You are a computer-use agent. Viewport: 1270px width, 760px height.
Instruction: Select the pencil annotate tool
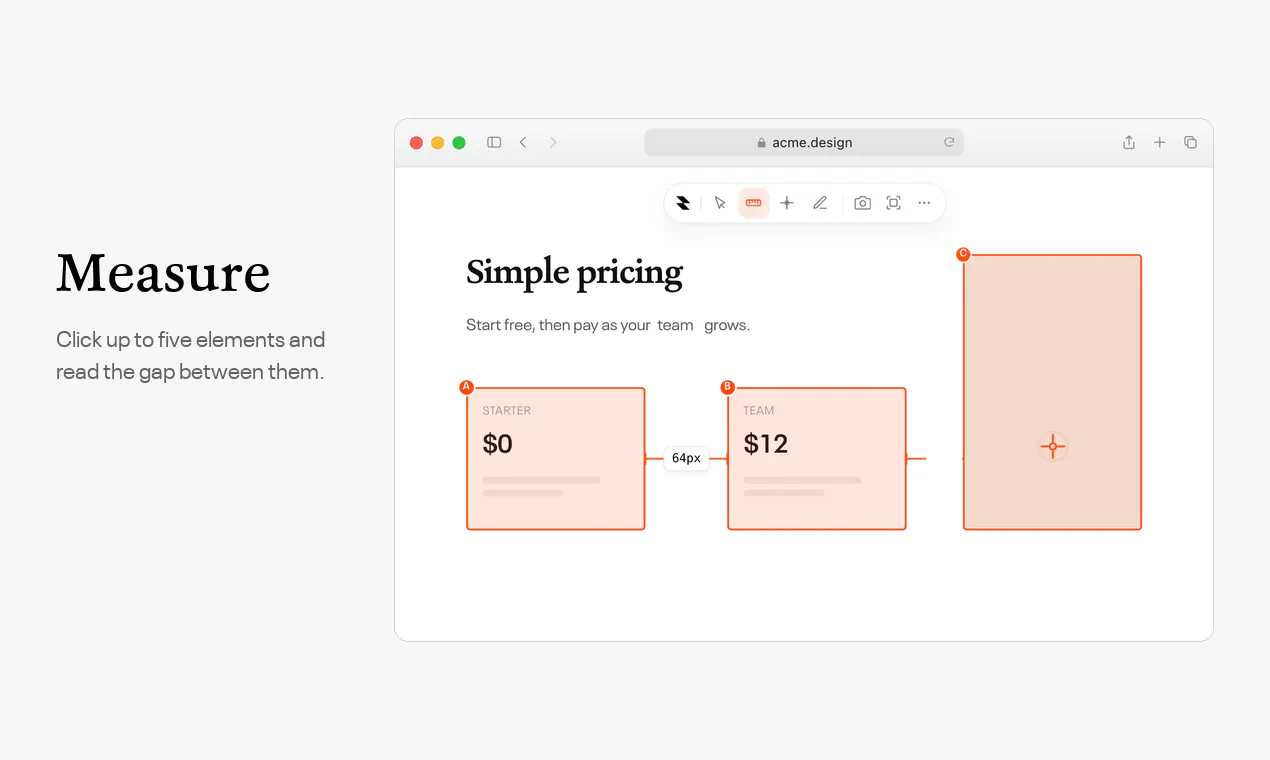pyautogui.click(x=820, y=203)
